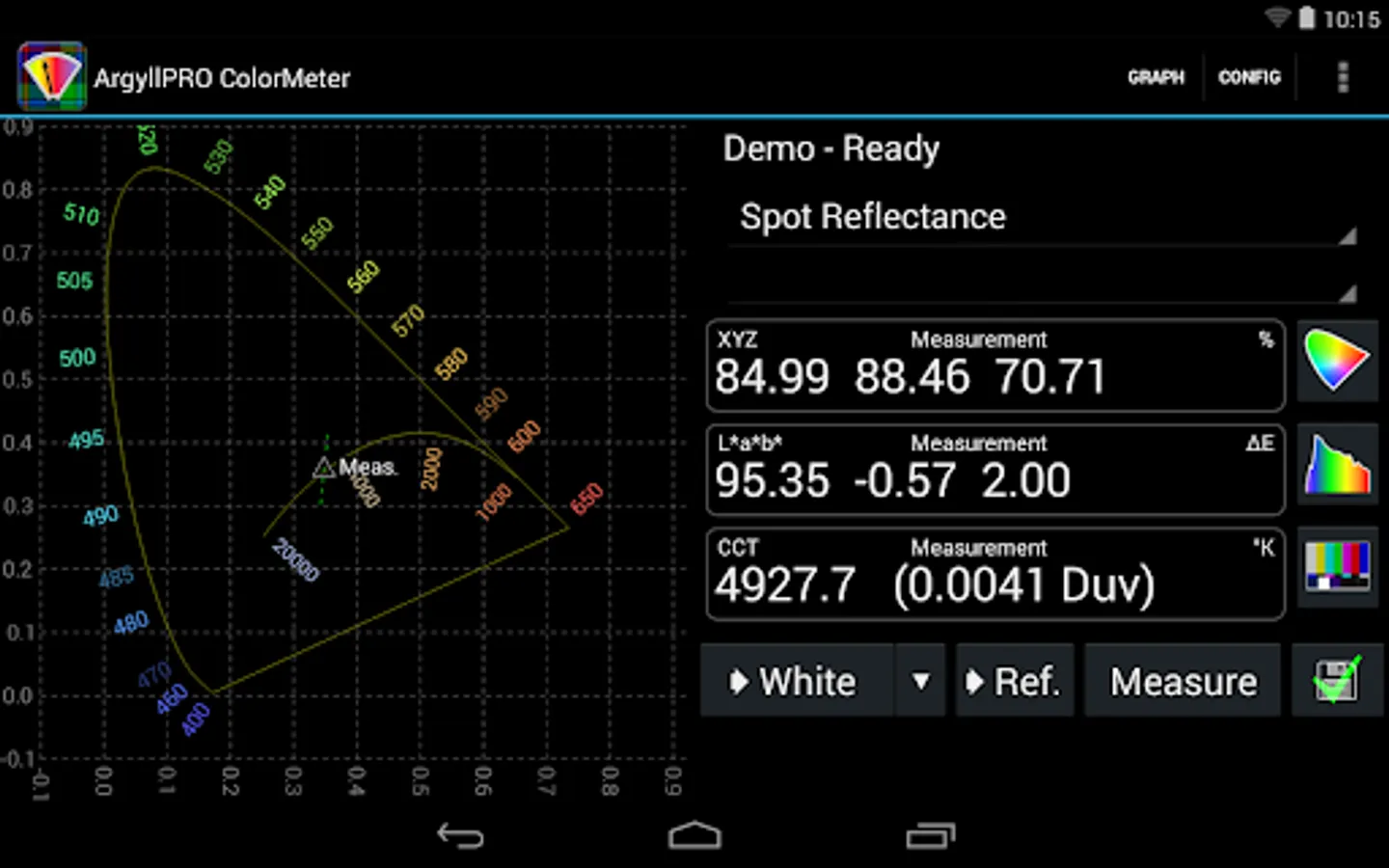Tap the 650 wavelength label on the chart
The height and width of the screenshot is (868, 1389).
586,500
